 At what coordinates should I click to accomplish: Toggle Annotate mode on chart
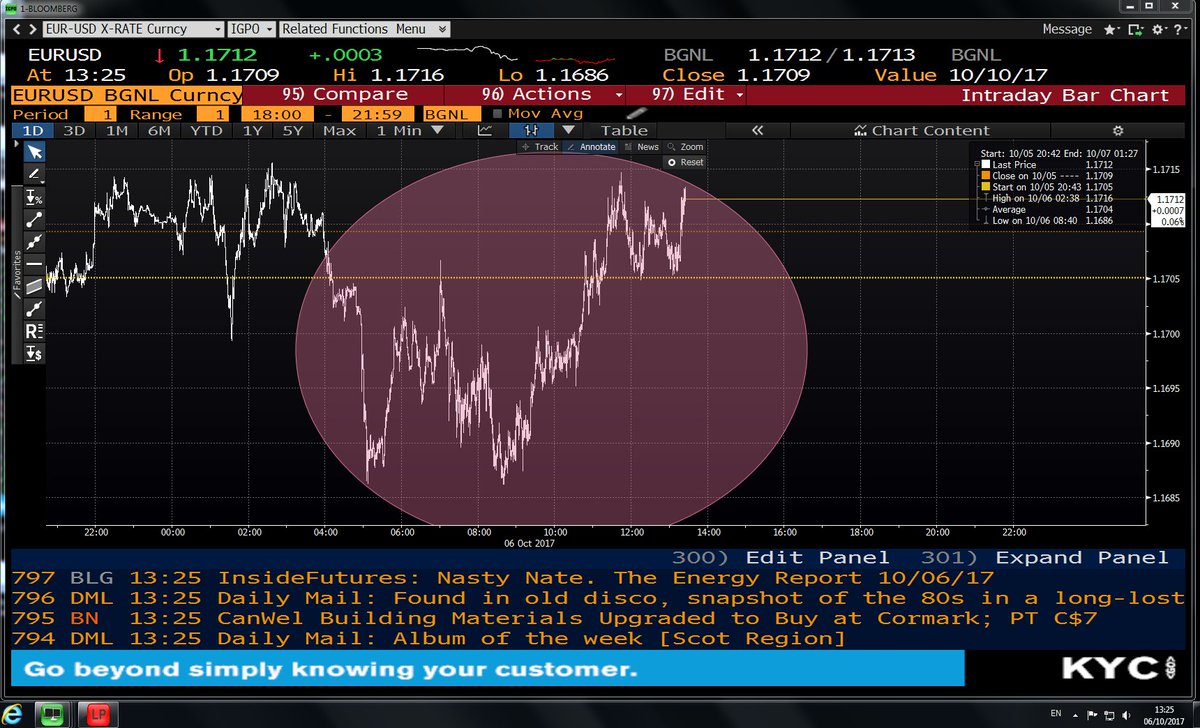pos(590,147)
